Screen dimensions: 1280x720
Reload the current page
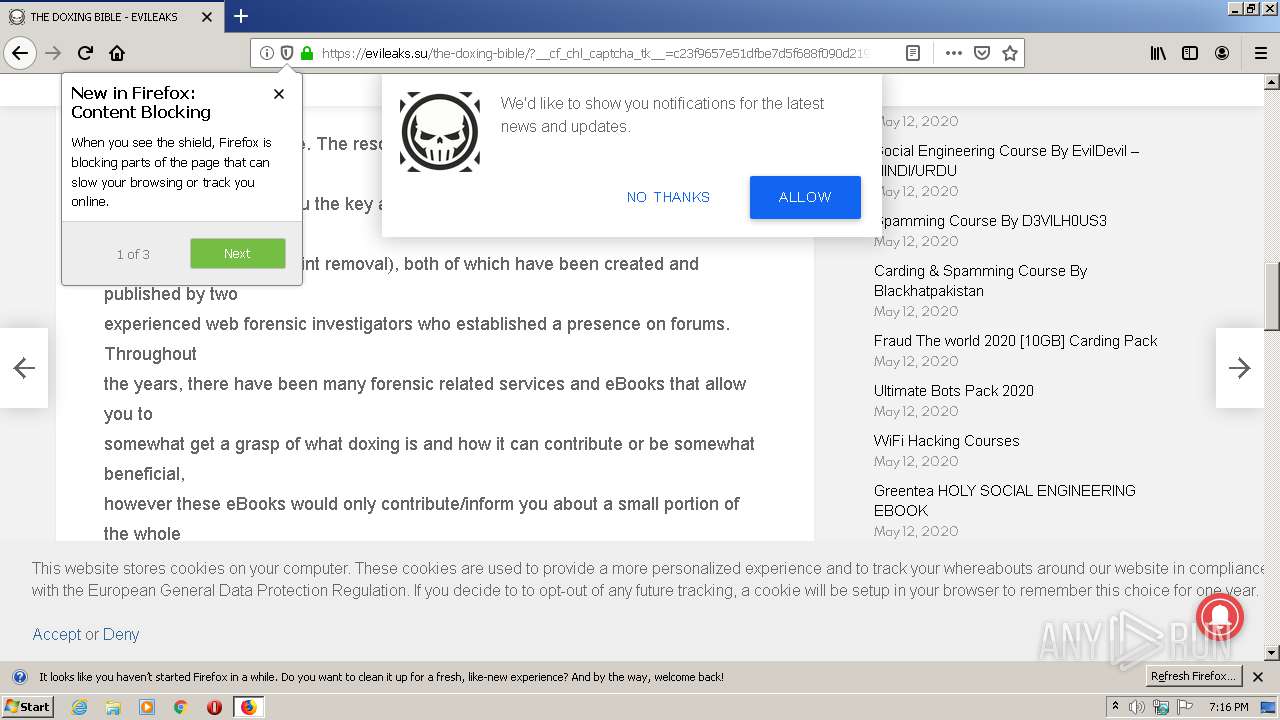(x=85, y=53)
